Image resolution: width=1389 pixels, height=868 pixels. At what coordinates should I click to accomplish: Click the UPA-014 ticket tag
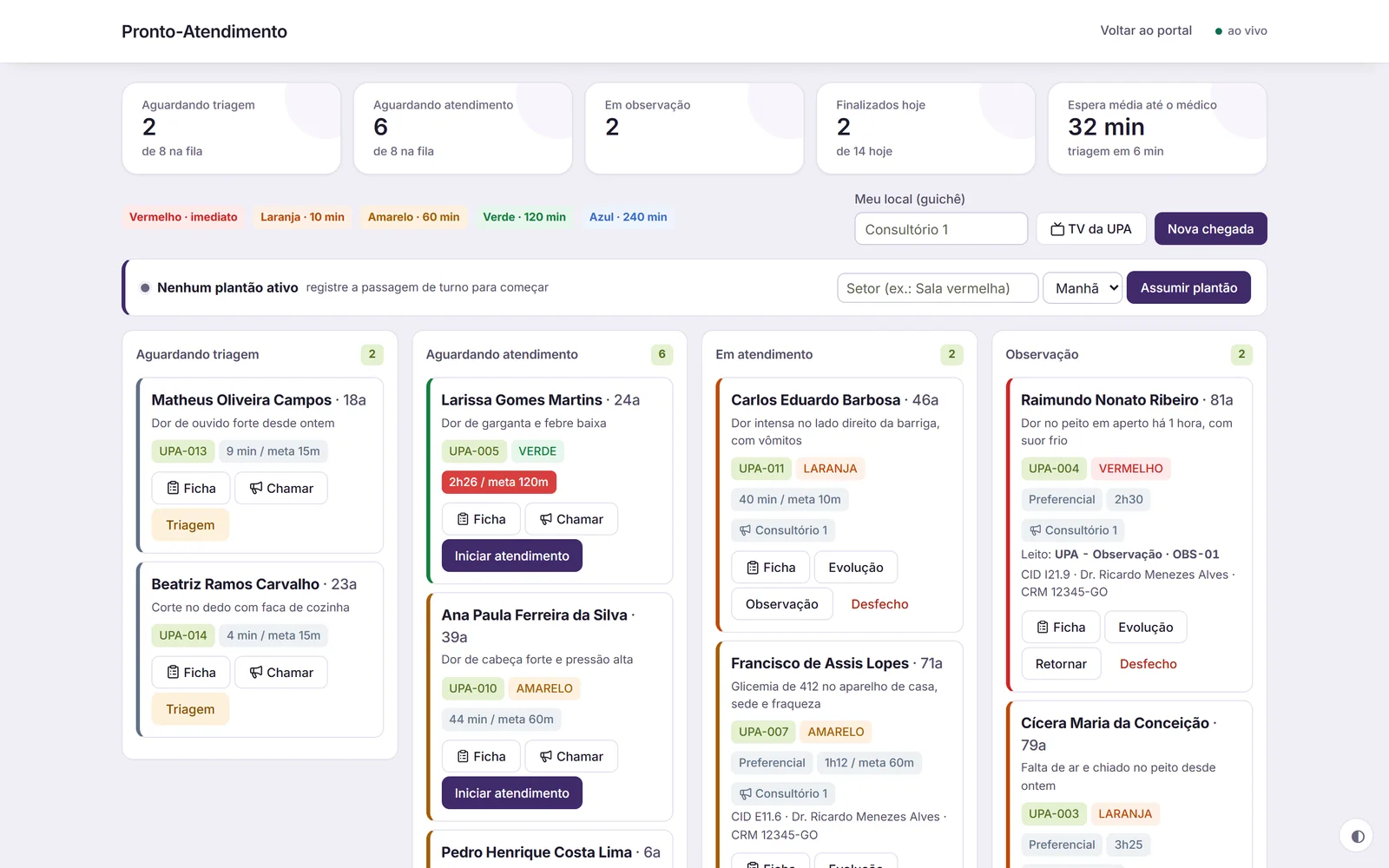click(x=183, y=635)
